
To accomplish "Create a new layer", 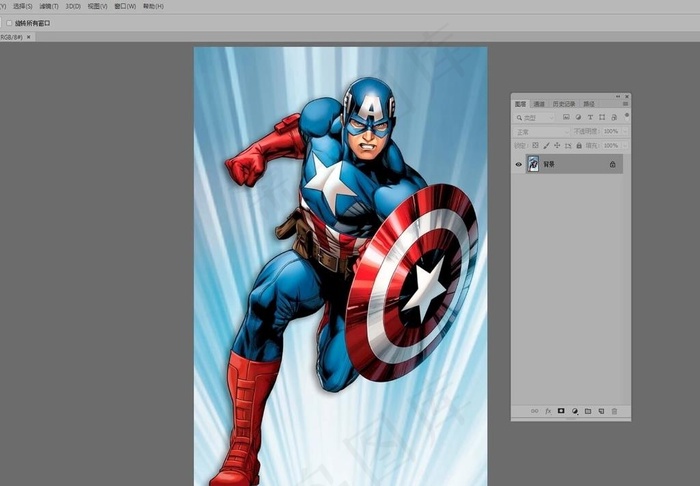I will click(601, 411).
